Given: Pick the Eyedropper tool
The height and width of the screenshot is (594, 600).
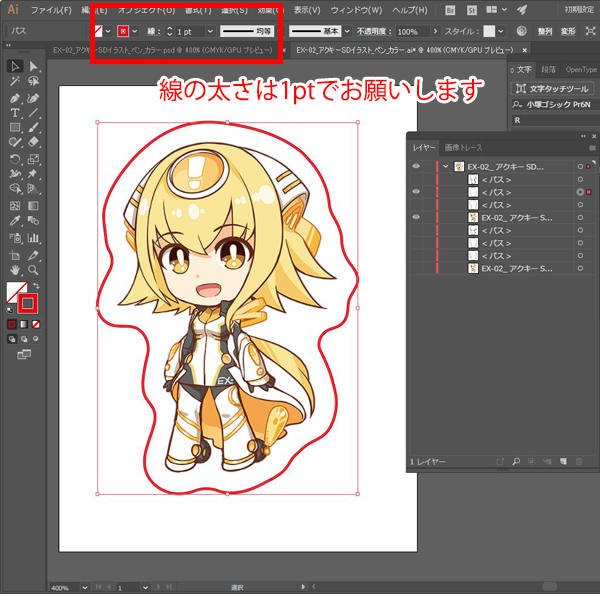Looking at the screenshot, I should (15, 221).
